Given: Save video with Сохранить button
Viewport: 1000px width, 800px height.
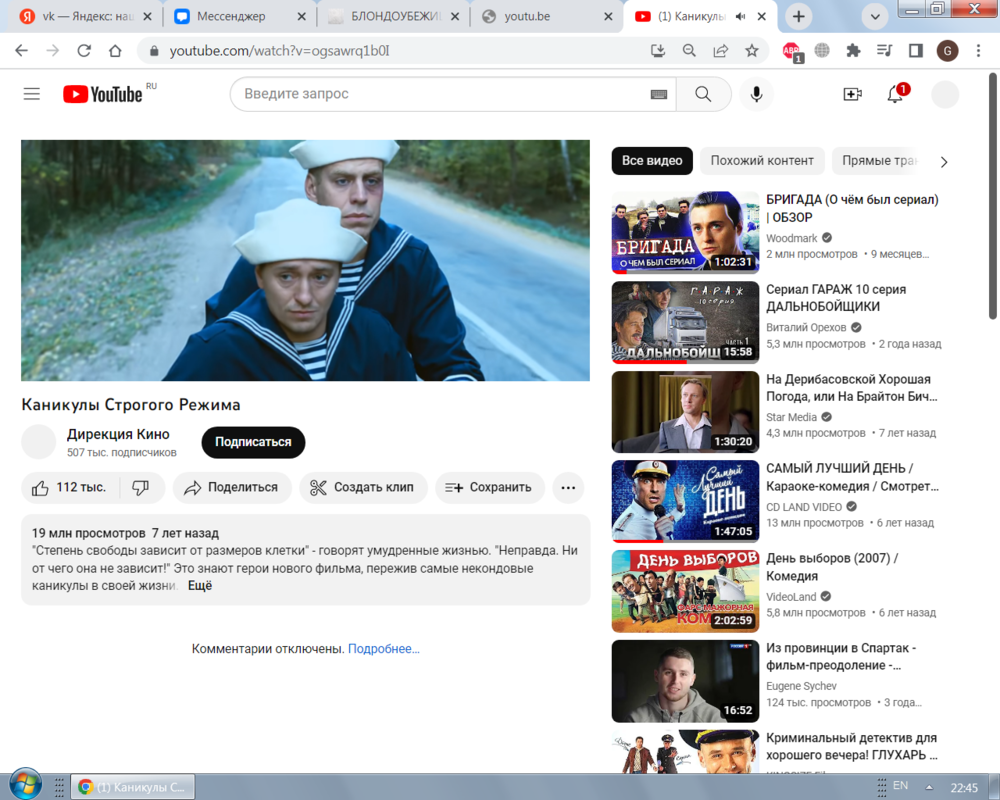Looking at the screenshot, I should tap(490, 488).
